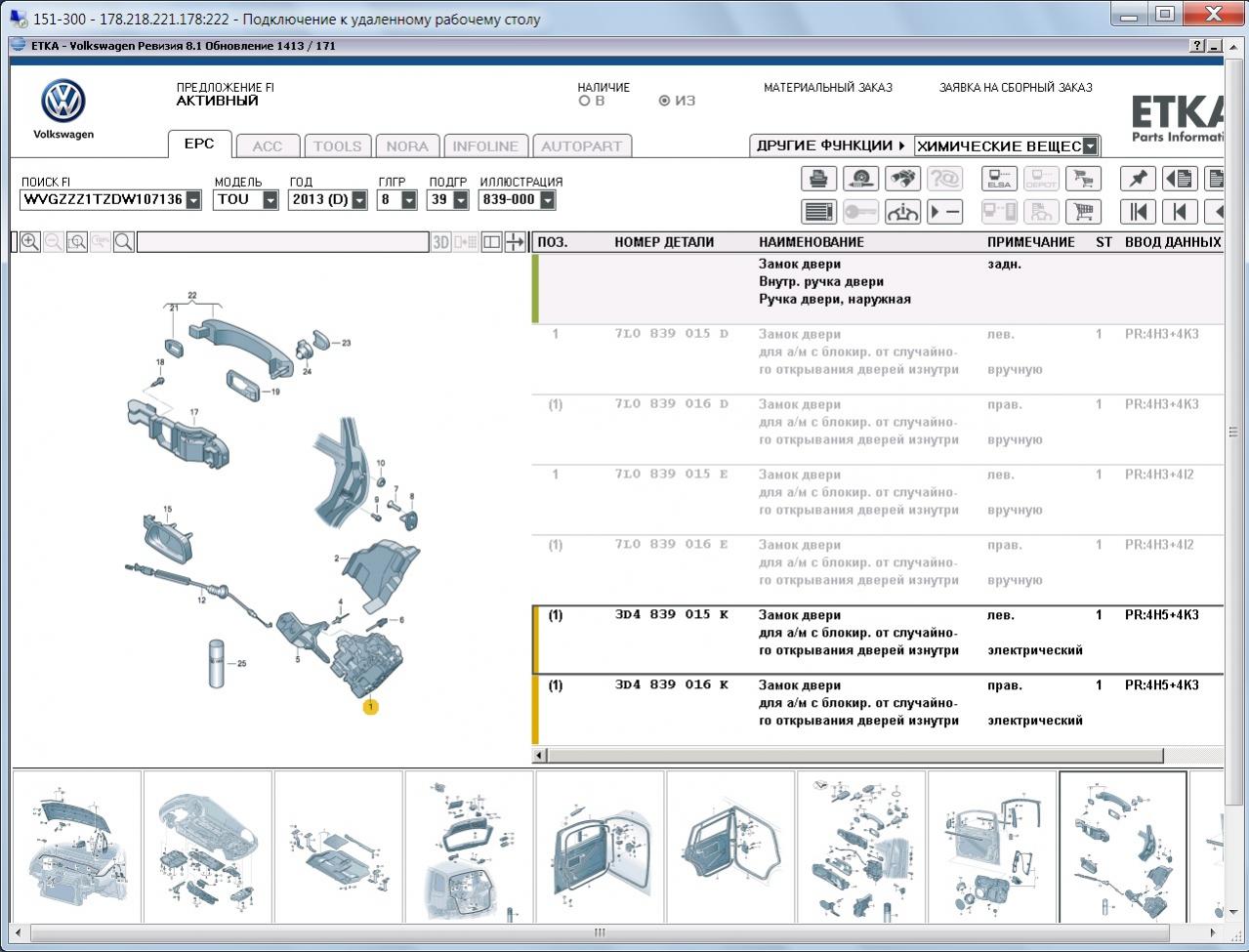Viewport: 1249px width, 952px height.
Task: Click the grayed 3D view icon
Action: pos(441,242)
